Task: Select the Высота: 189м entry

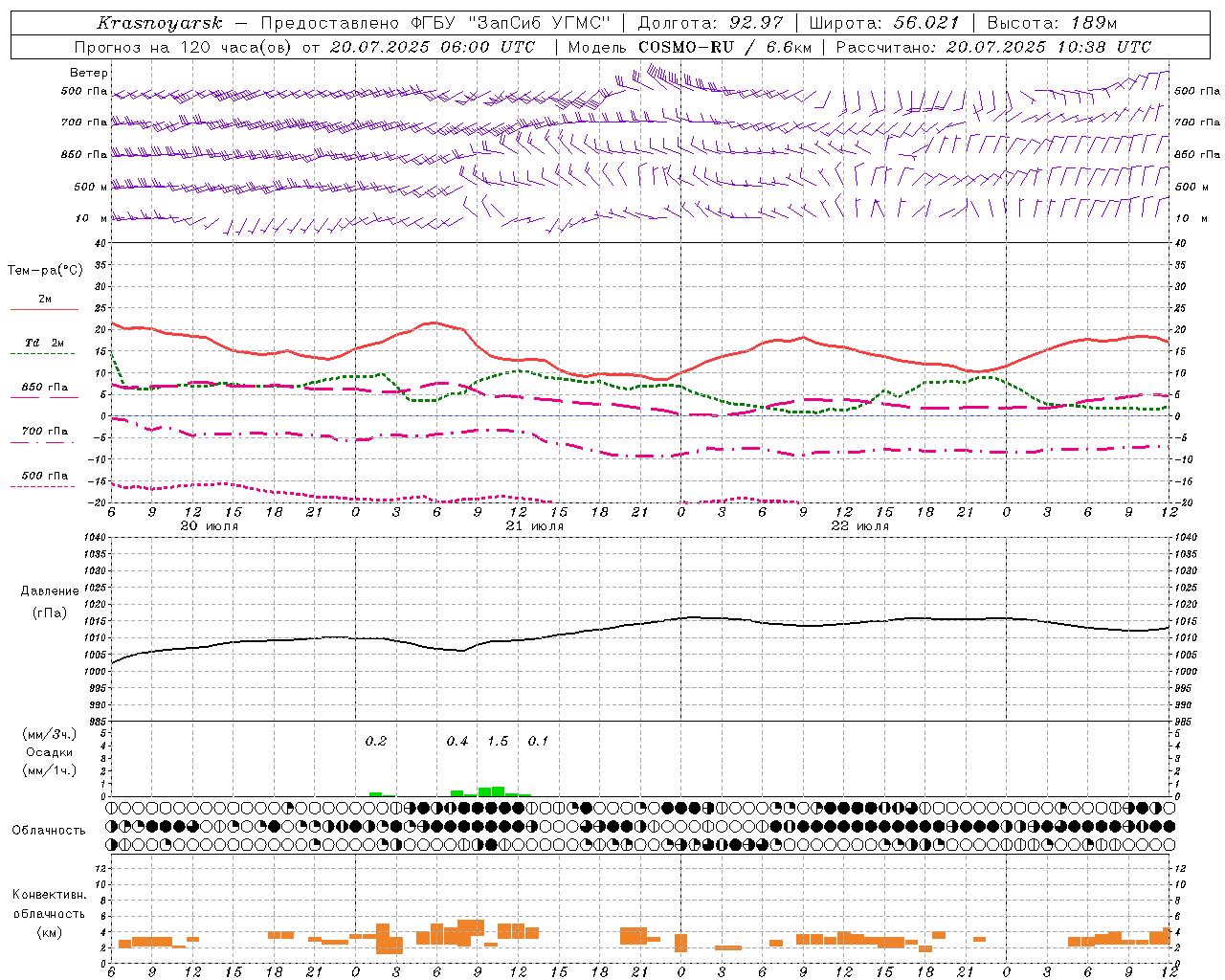Action: 1052,23
